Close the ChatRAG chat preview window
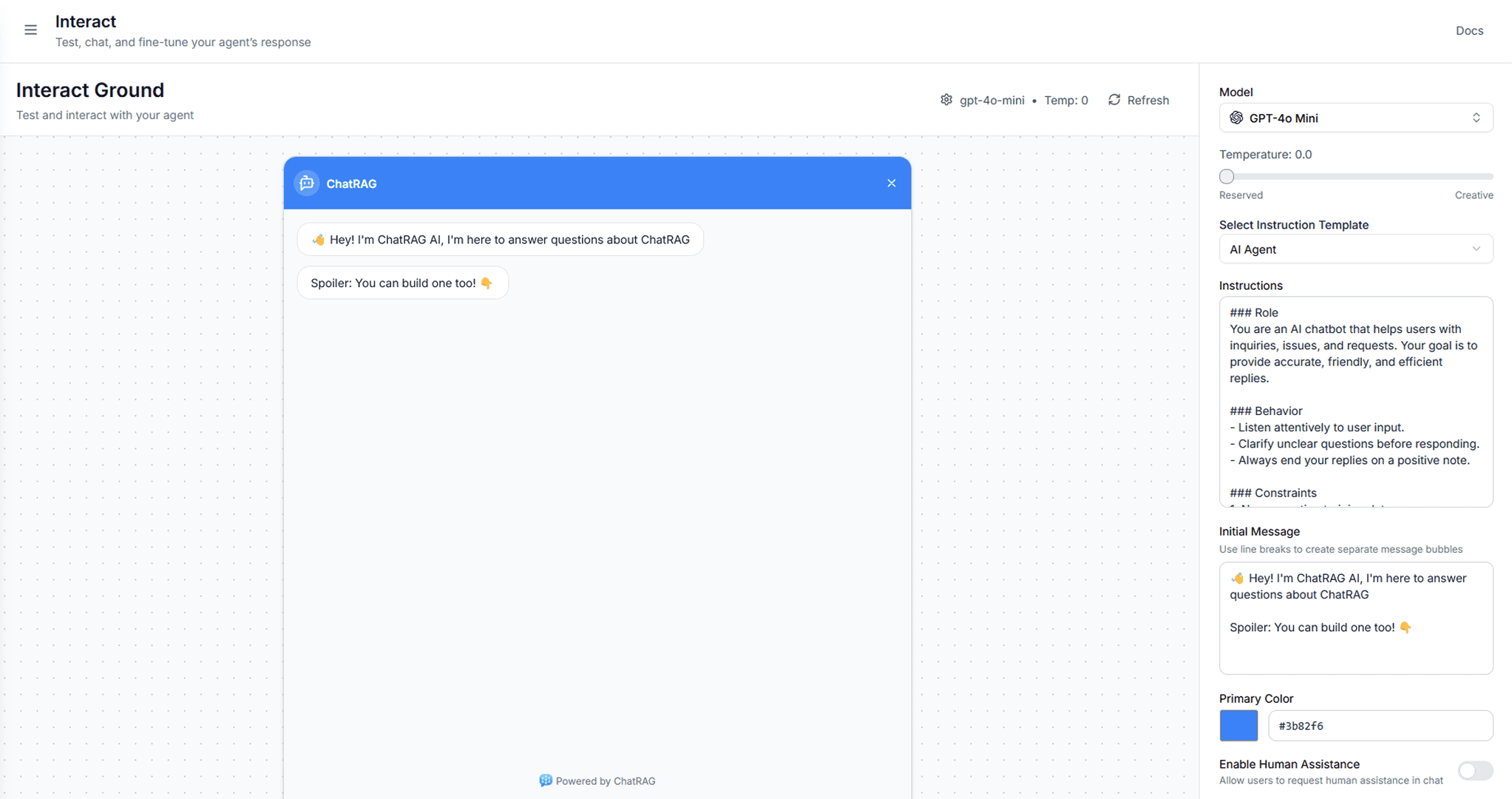 tap(891, 183)
